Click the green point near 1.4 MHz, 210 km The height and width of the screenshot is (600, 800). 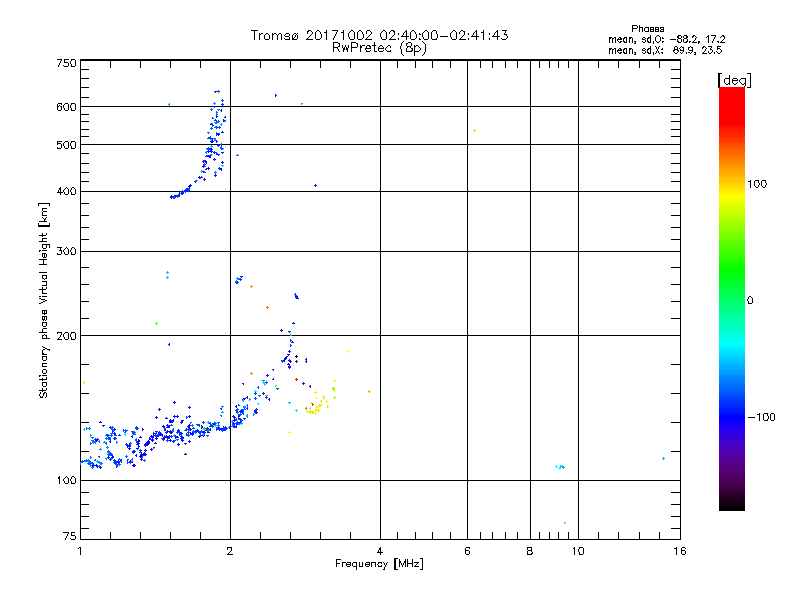pyautogui.click(x=157, y=323)
